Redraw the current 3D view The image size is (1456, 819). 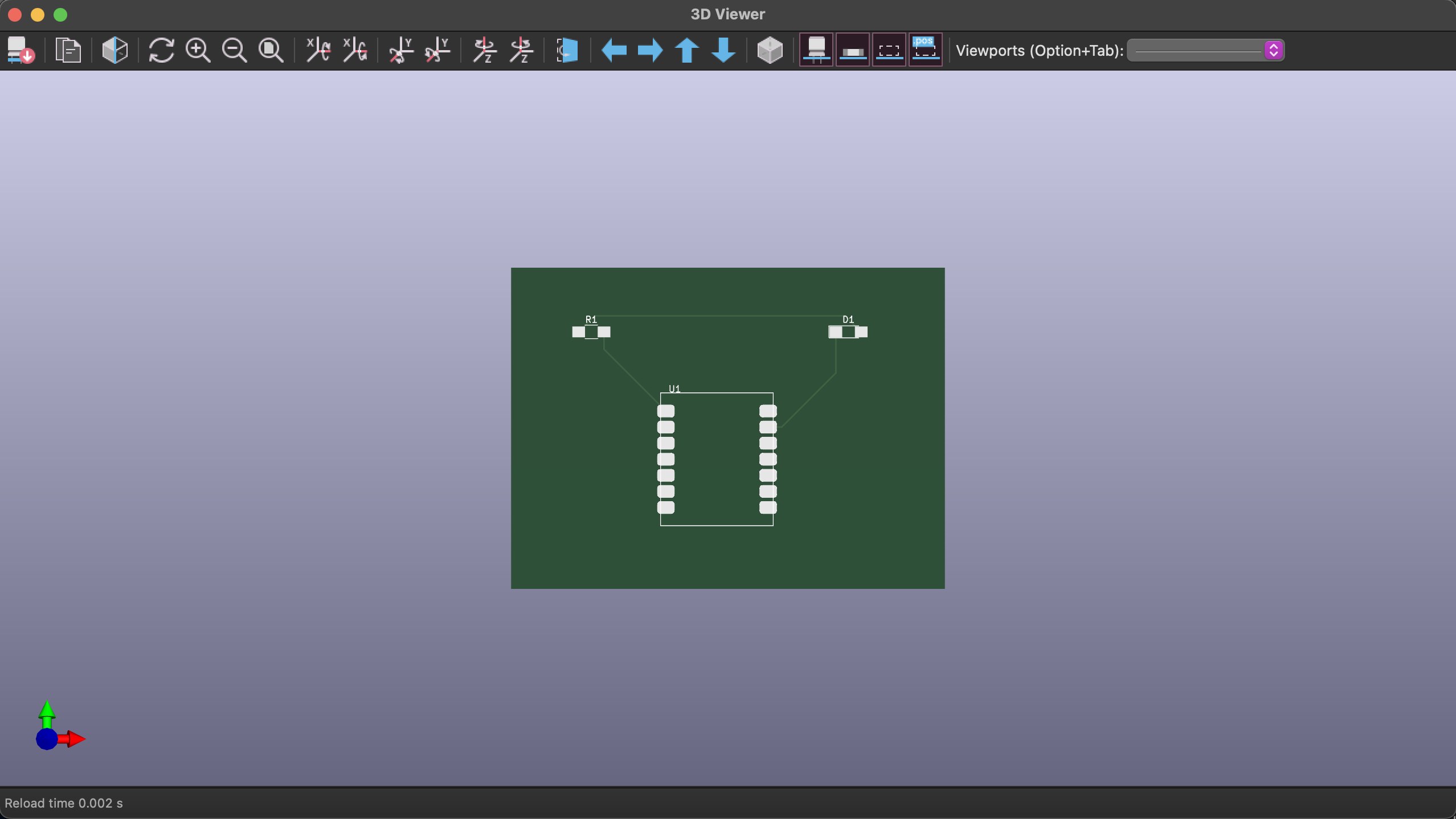[x=161, y=50]
